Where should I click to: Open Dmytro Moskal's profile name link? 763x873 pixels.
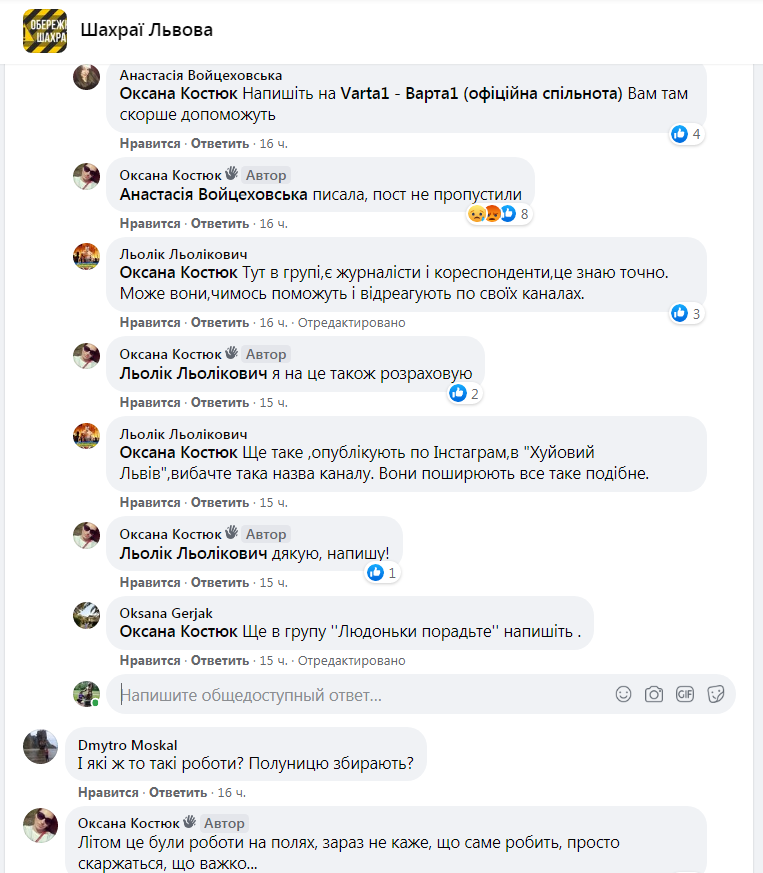coord(127,745)
